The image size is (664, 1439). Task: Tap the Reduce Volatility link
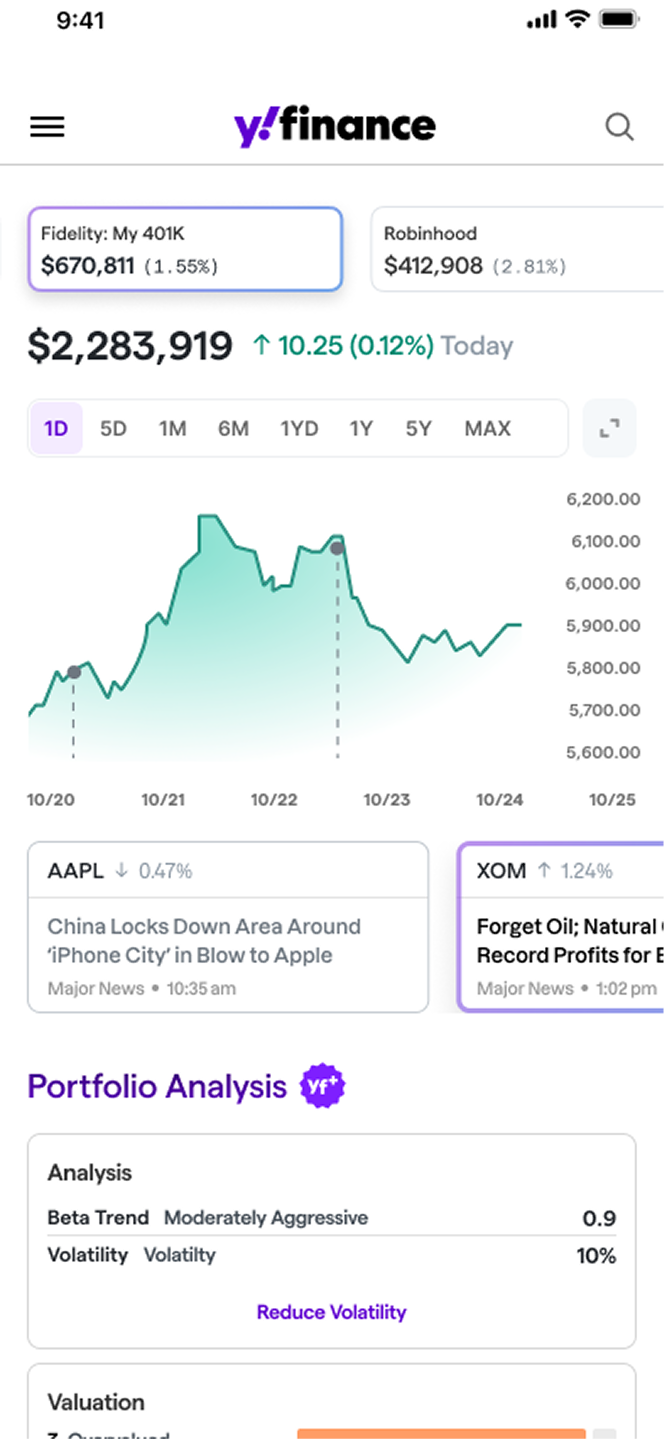[x=332, y=1312]
